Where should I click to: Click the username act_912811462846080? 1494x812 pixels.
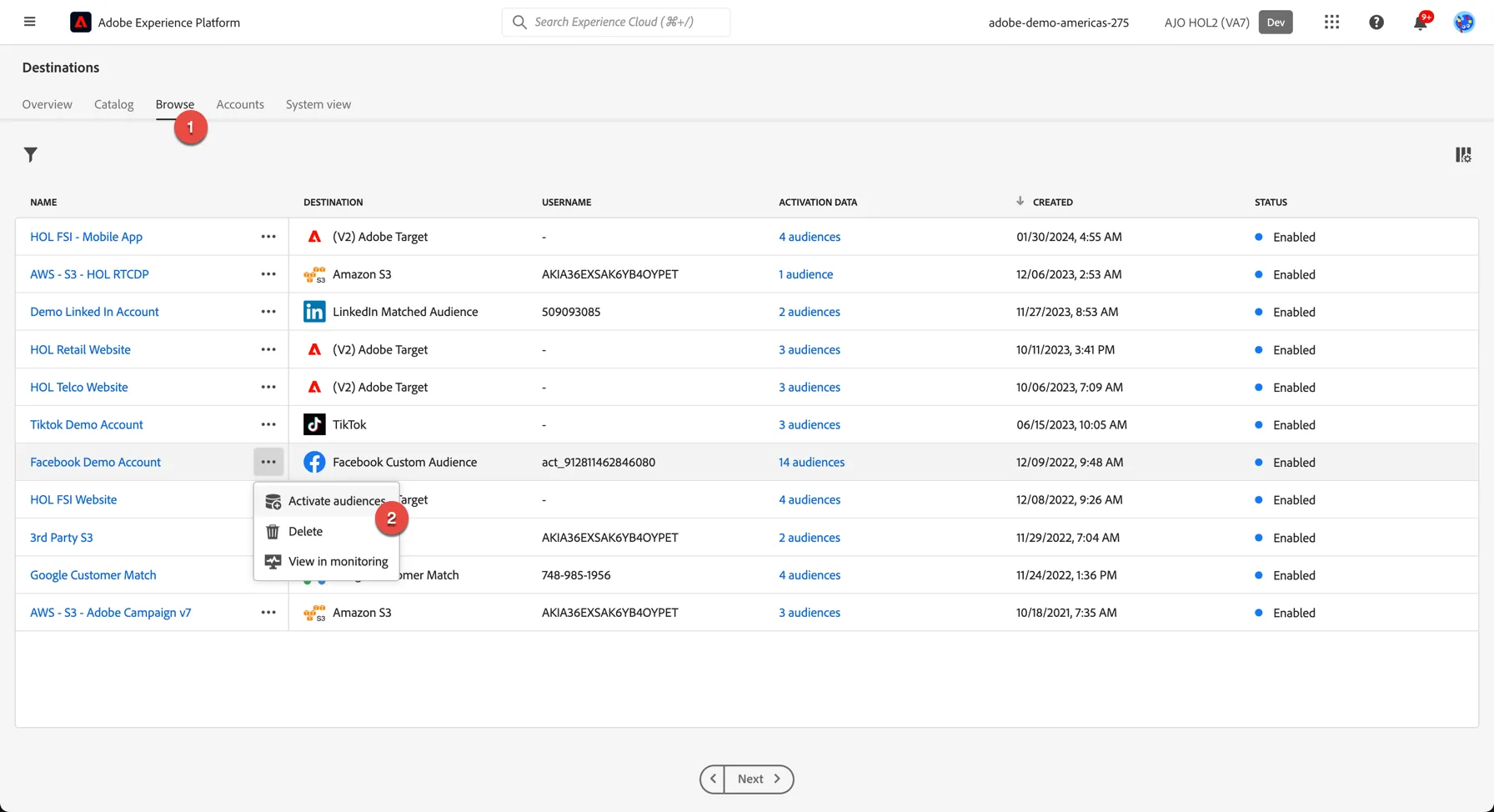point(599,462)
